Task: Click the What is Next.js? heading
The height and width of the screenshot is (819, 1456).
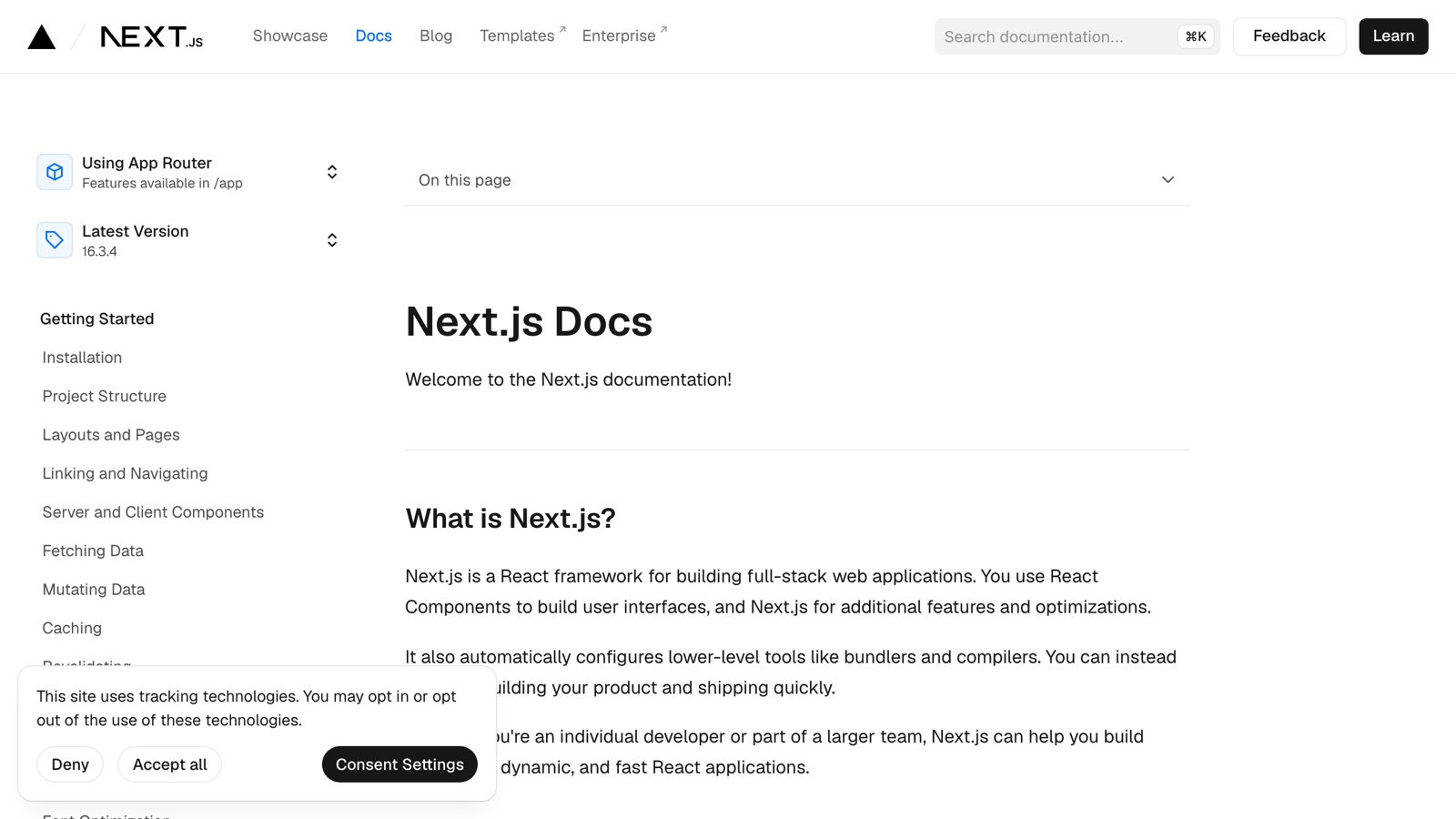Action: [x=511, y=518]
